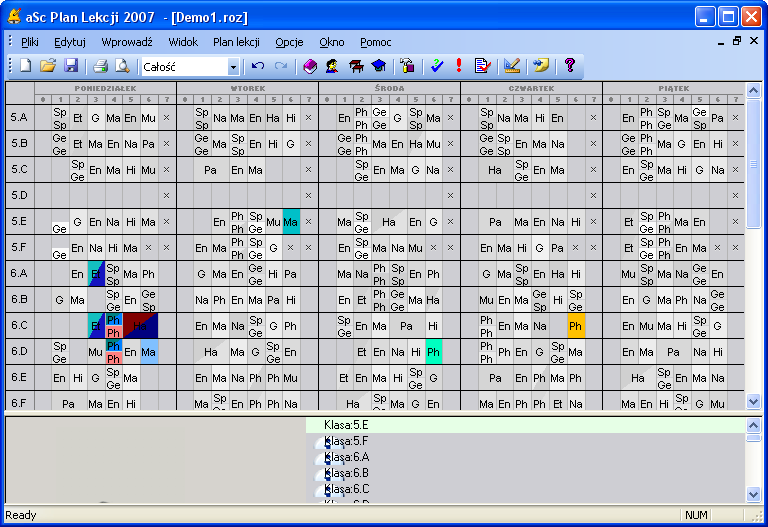The image size is (768, 527).
Task: Redo the last undone action
Action: click(281, 66)
